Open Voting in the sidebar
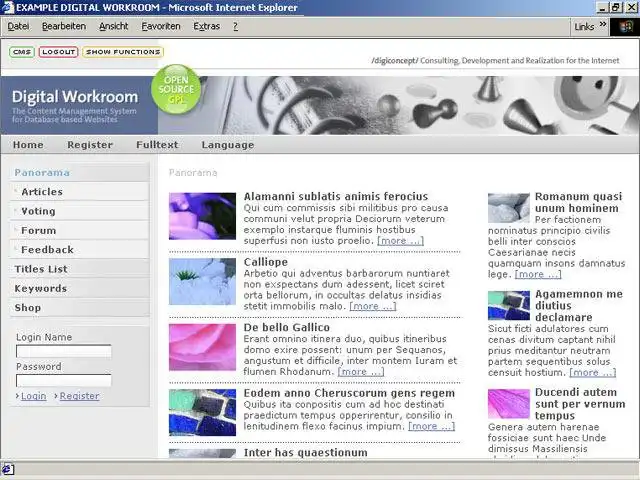The image size is (640, 480). point(79,211)
